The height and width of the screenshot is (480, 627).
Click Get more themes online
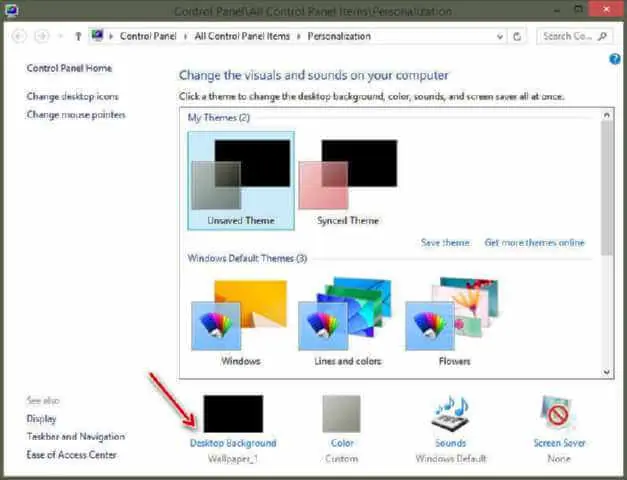point(534,243)
